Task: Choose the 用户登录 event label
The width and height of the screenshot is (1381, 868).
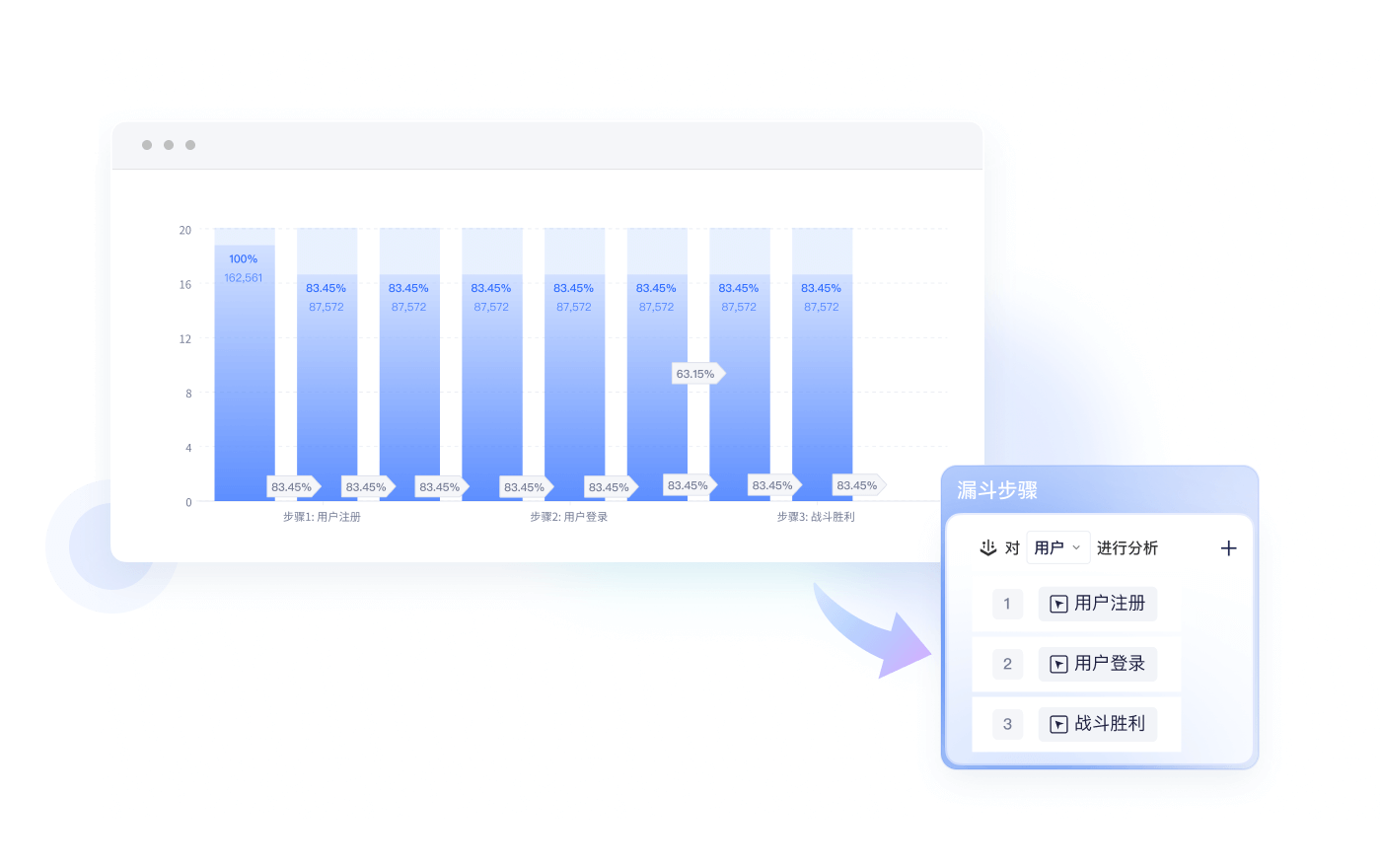Action: [x=1110, y=664]
